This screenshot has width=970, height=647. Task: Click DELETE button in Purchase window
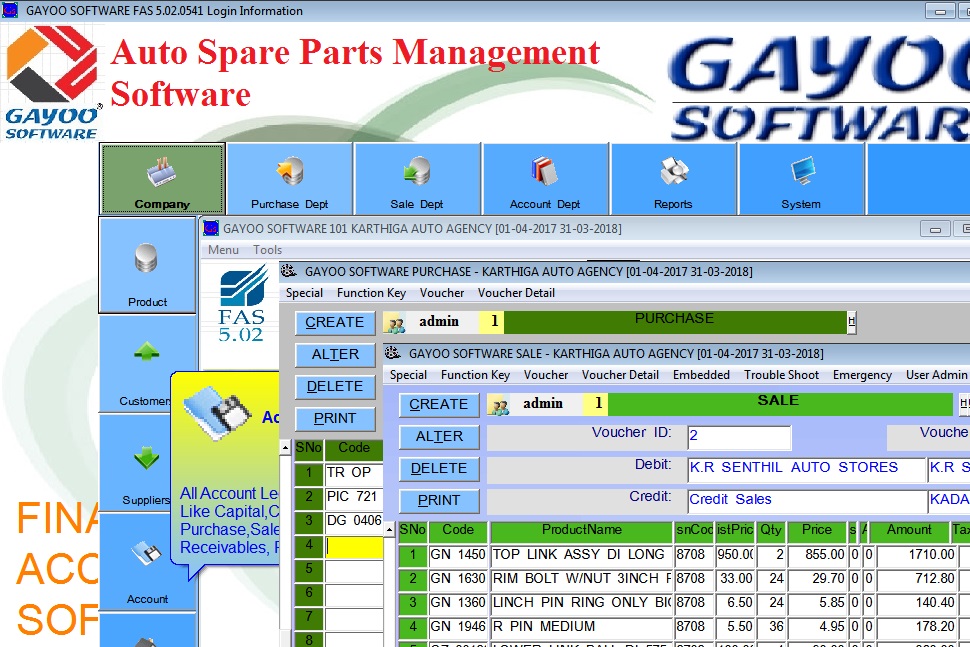(x=335, y=387)
